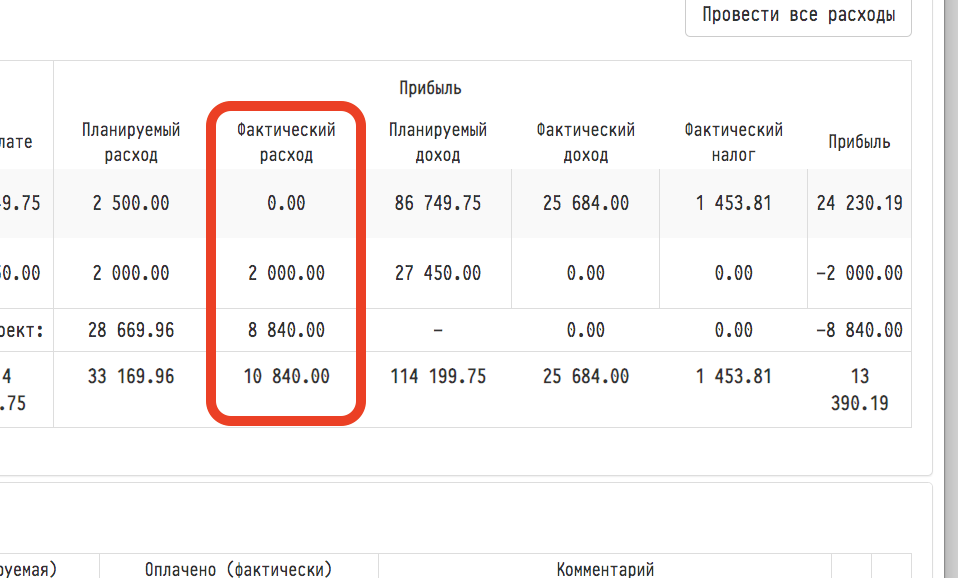This screenshot has width=958, height=578.
Task: Click the 8 840.00 actual expense cell
Action: [286, 330]
